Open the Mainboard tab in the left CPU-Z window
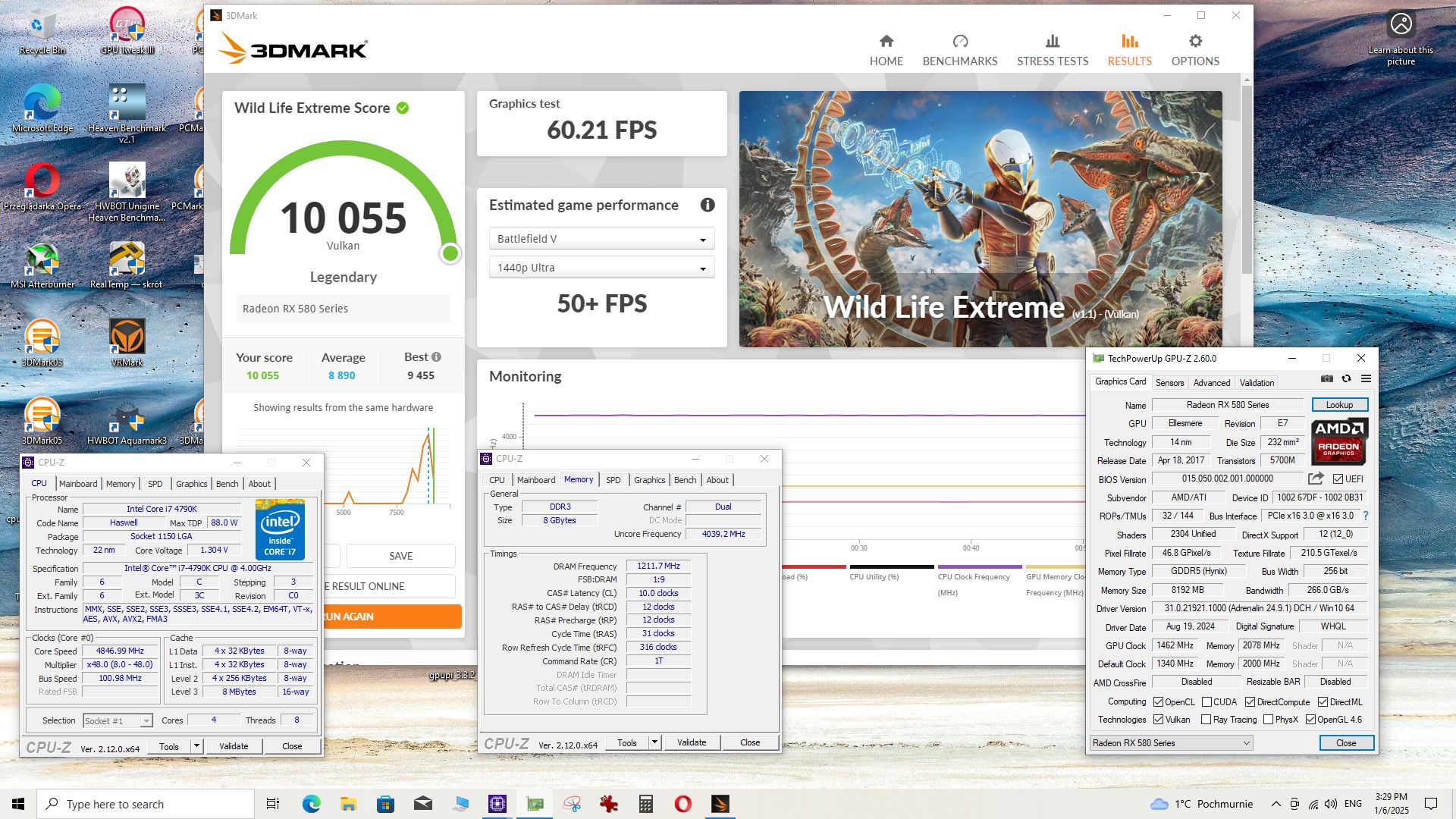1456x819 pixels. point(78,484)
